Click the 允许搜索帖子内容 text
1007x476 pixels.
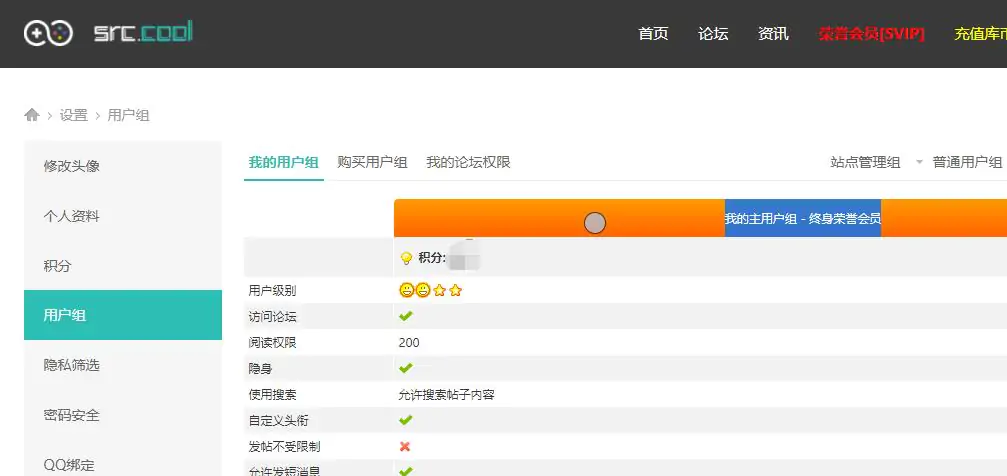[x=446, y=394]
